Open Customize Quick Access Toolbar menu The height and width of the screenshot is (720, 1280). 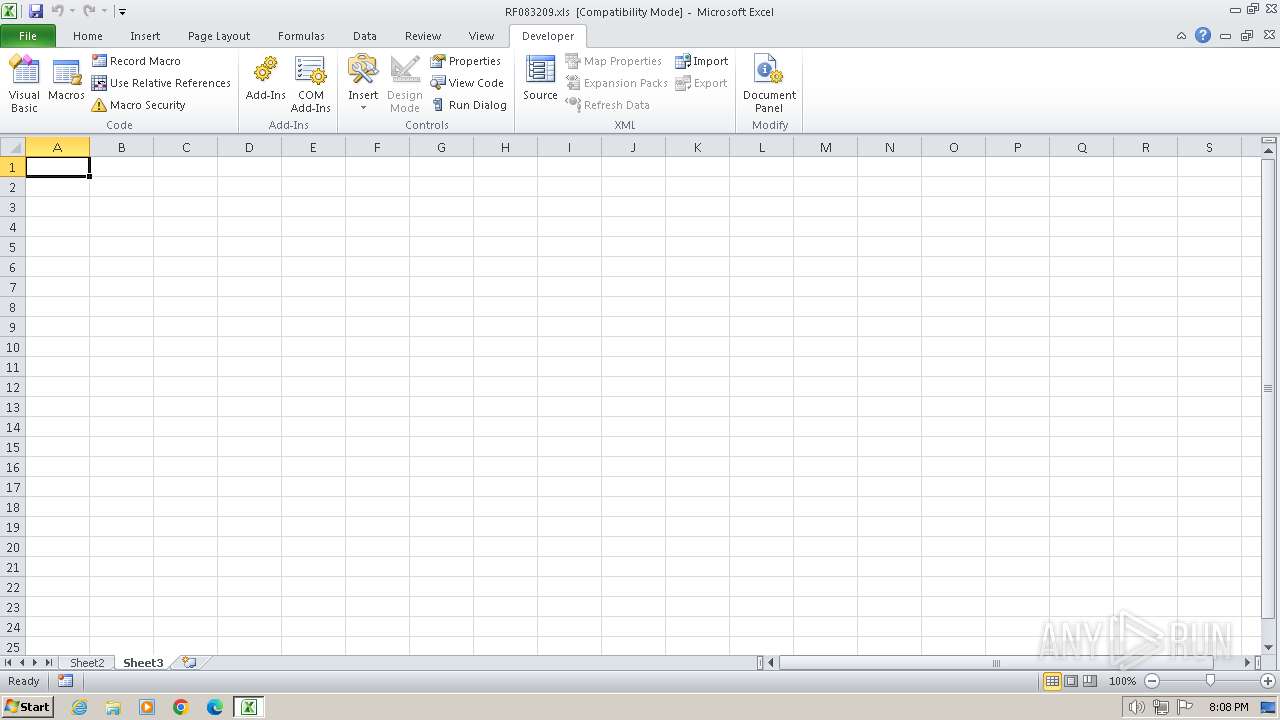pyautogui.click(x=122, y=12)
